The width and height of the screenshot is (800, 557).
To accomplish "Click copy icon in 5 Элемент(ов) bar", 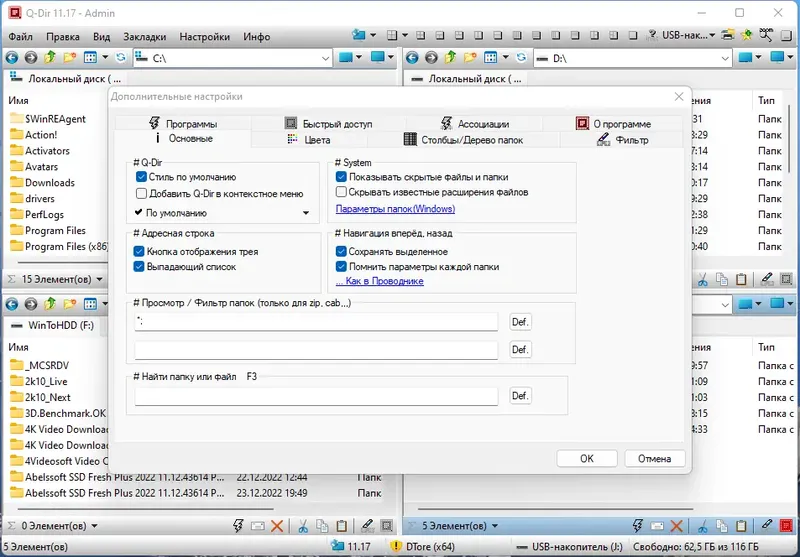I will 721,526.
